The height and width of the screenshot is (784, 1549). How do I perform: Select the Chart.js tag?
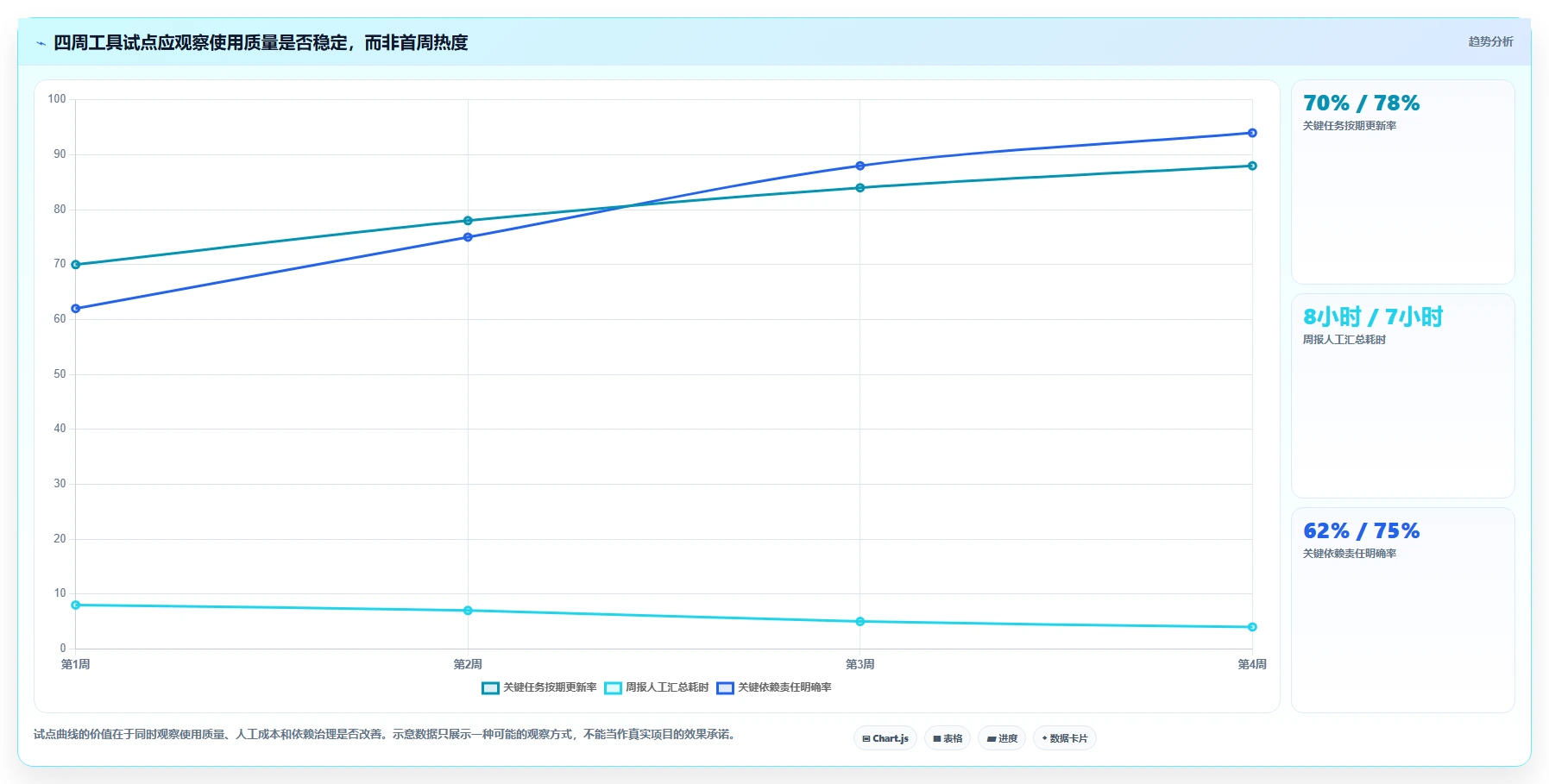pyautogui.click(x=885, y=738)
